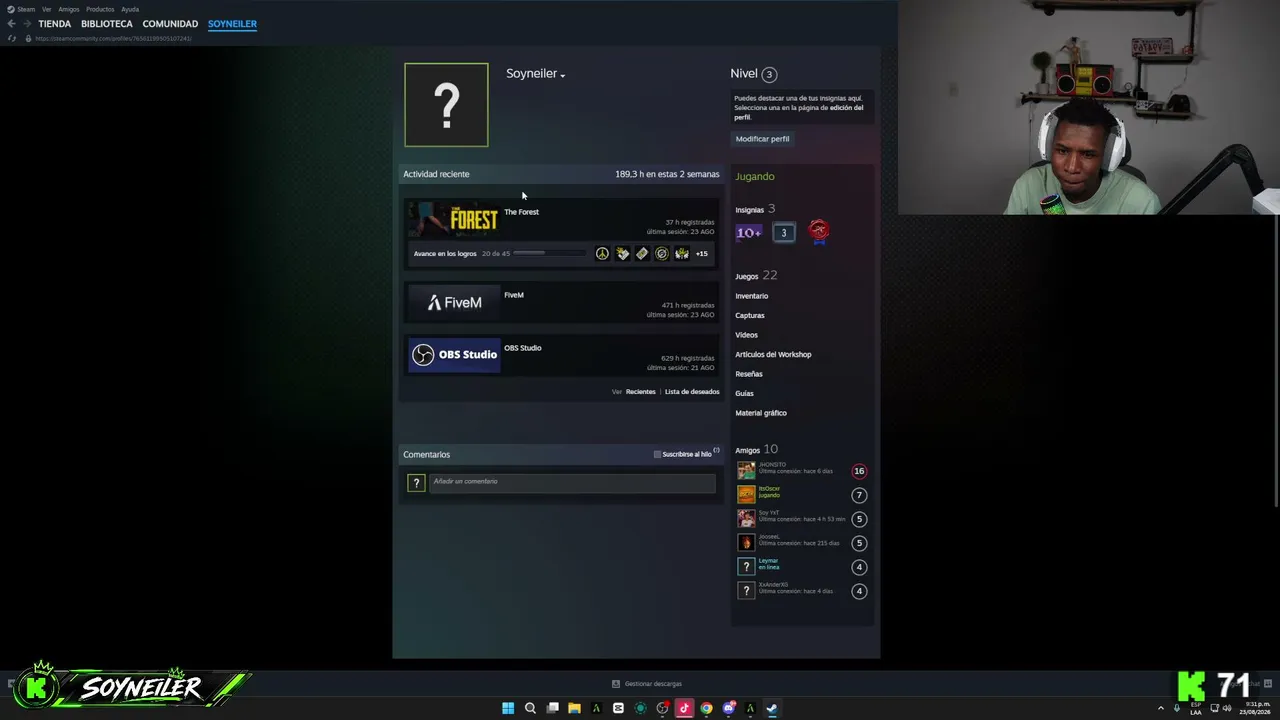
Task: Go forward with the Steam forward arrow
Action: click(25, 24)
